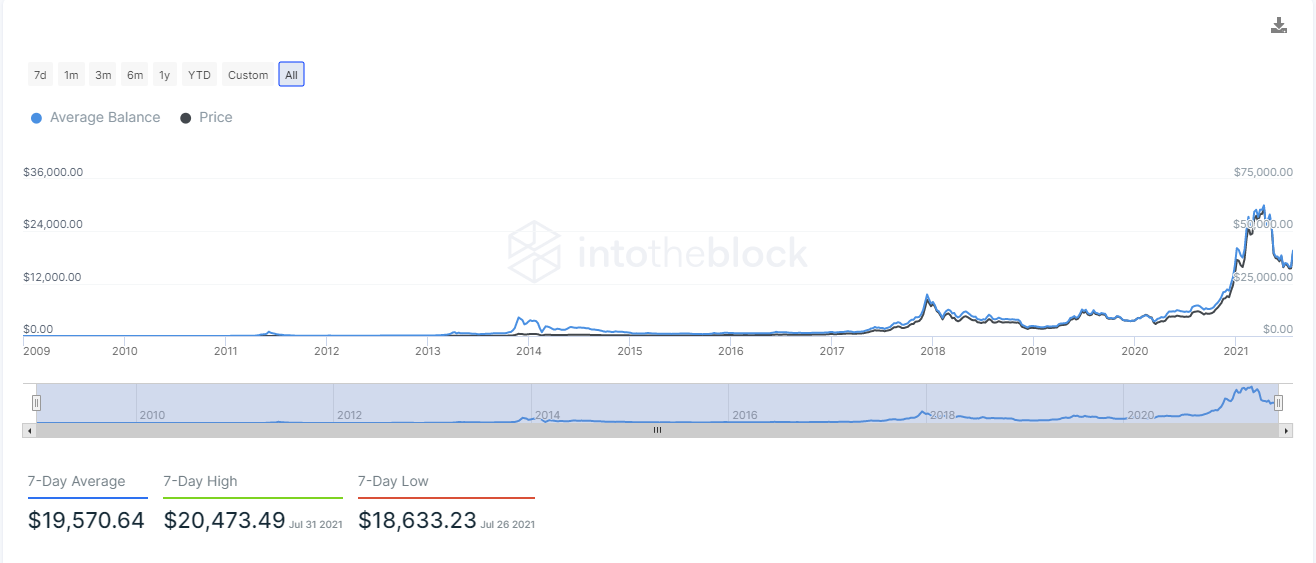Select the YTD range option
The height and width of the screenshot is (563, 1316).
click(200, 75)
